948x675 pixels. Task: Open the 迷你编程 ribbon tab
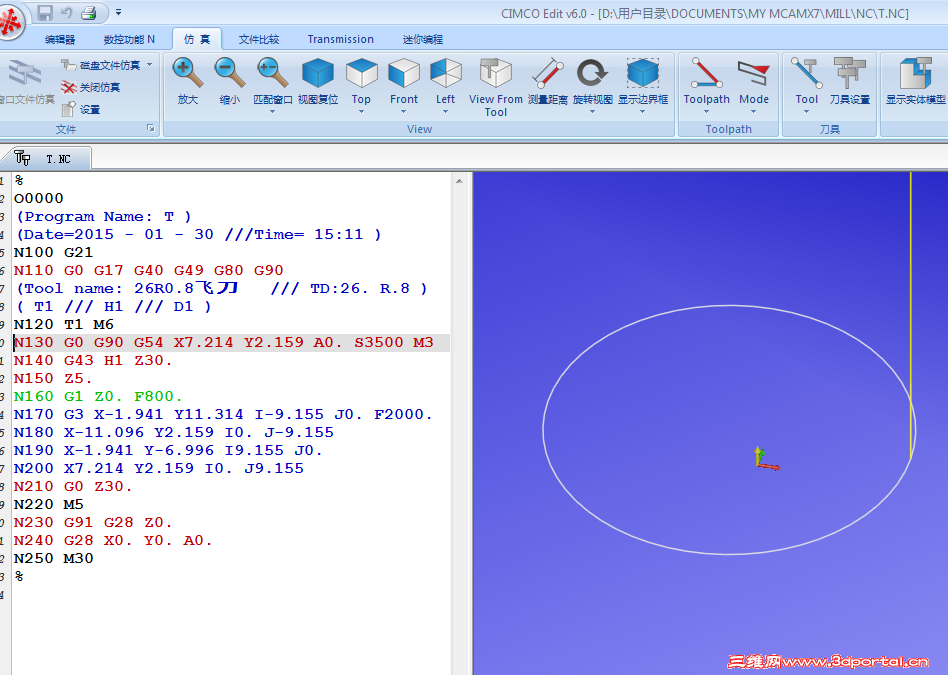pyautogui.click(x=423, y=39)
